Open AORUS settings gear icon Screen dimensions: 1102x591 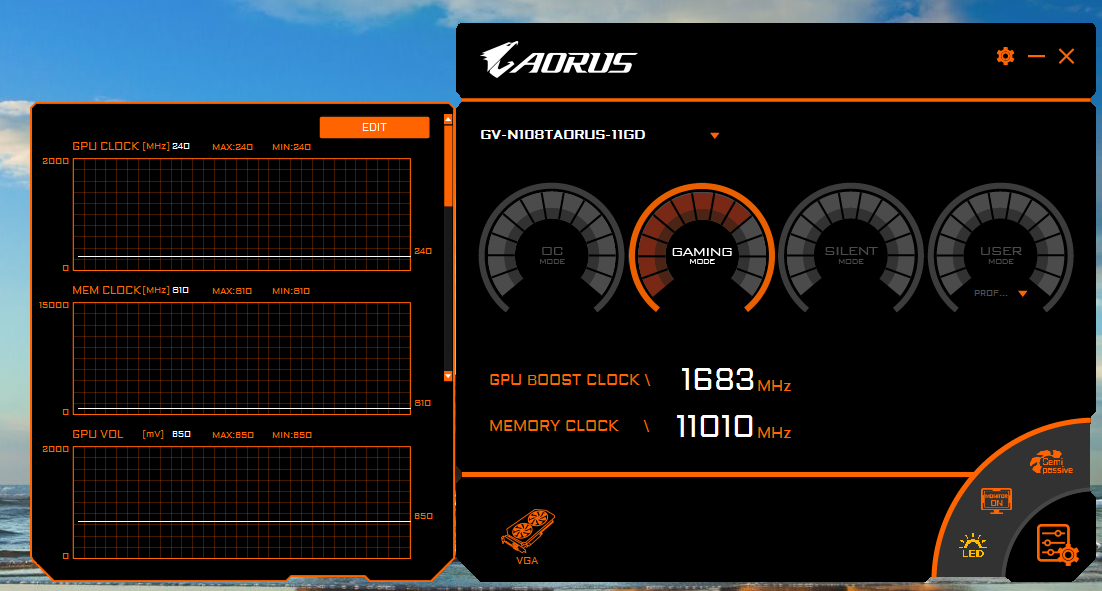1005,56
